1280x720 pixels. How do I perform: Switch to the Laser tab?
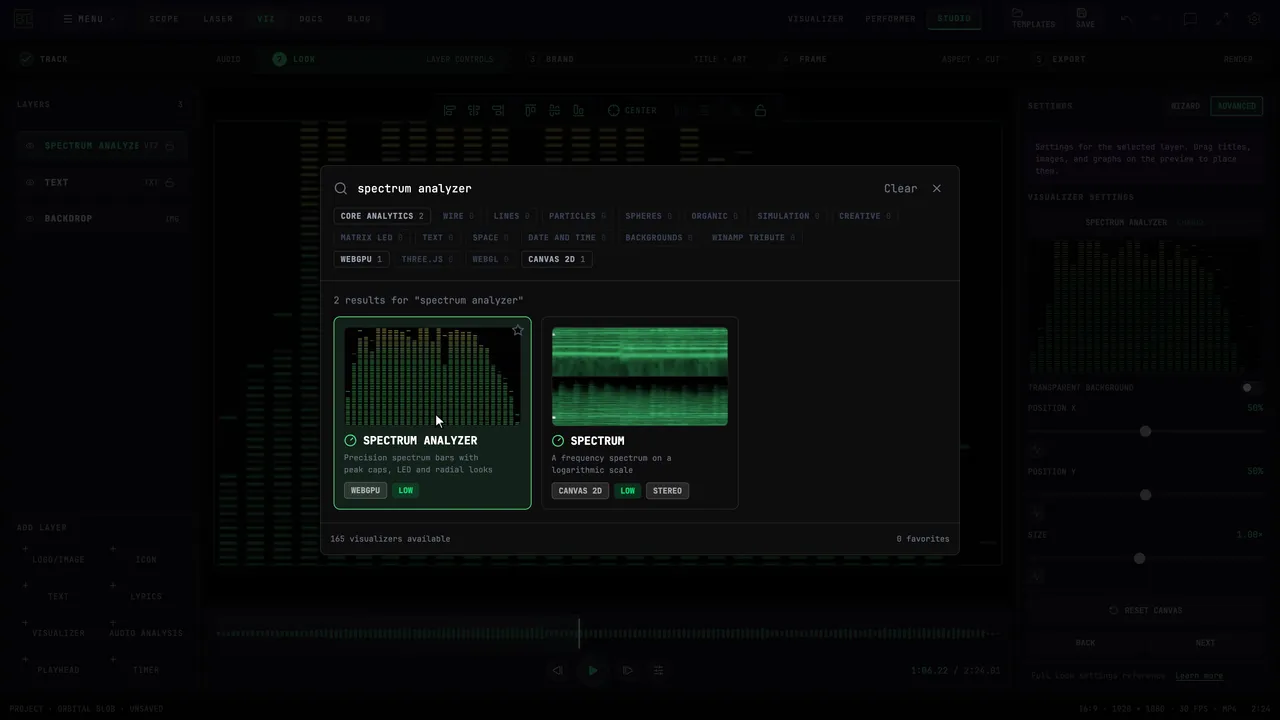(218, 19)
